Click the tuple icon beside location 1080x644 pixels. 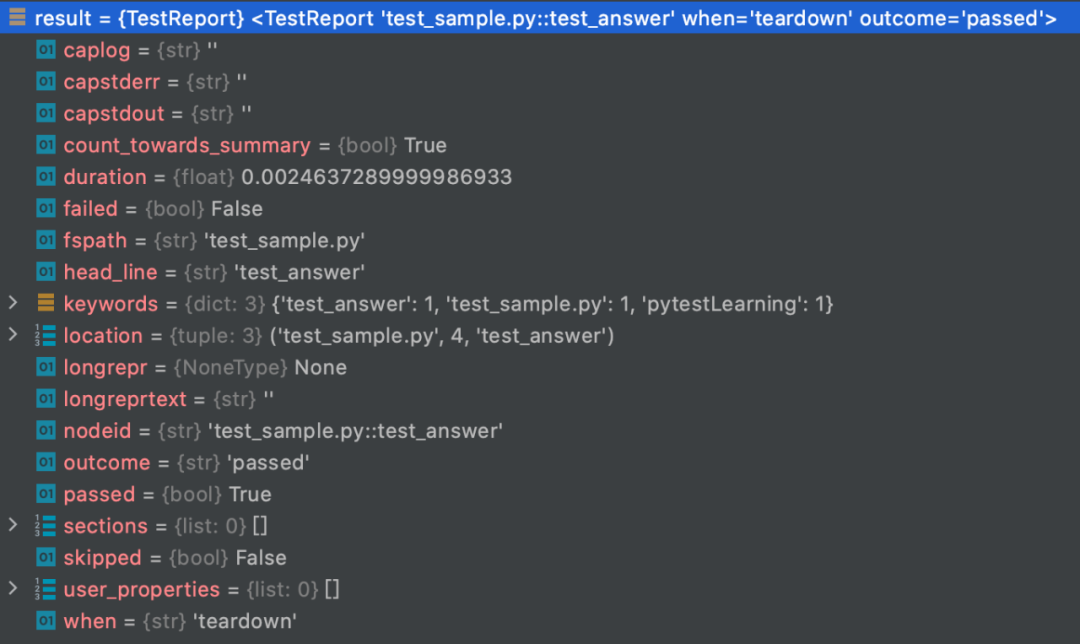[x=45, y=335]
